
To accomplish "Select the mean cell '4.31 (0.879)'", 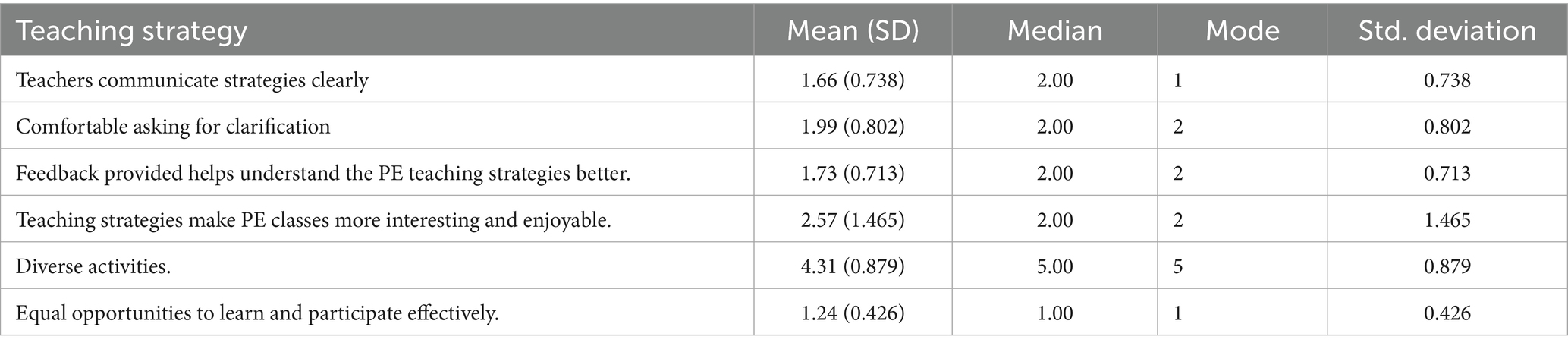I will click(853, 266).
